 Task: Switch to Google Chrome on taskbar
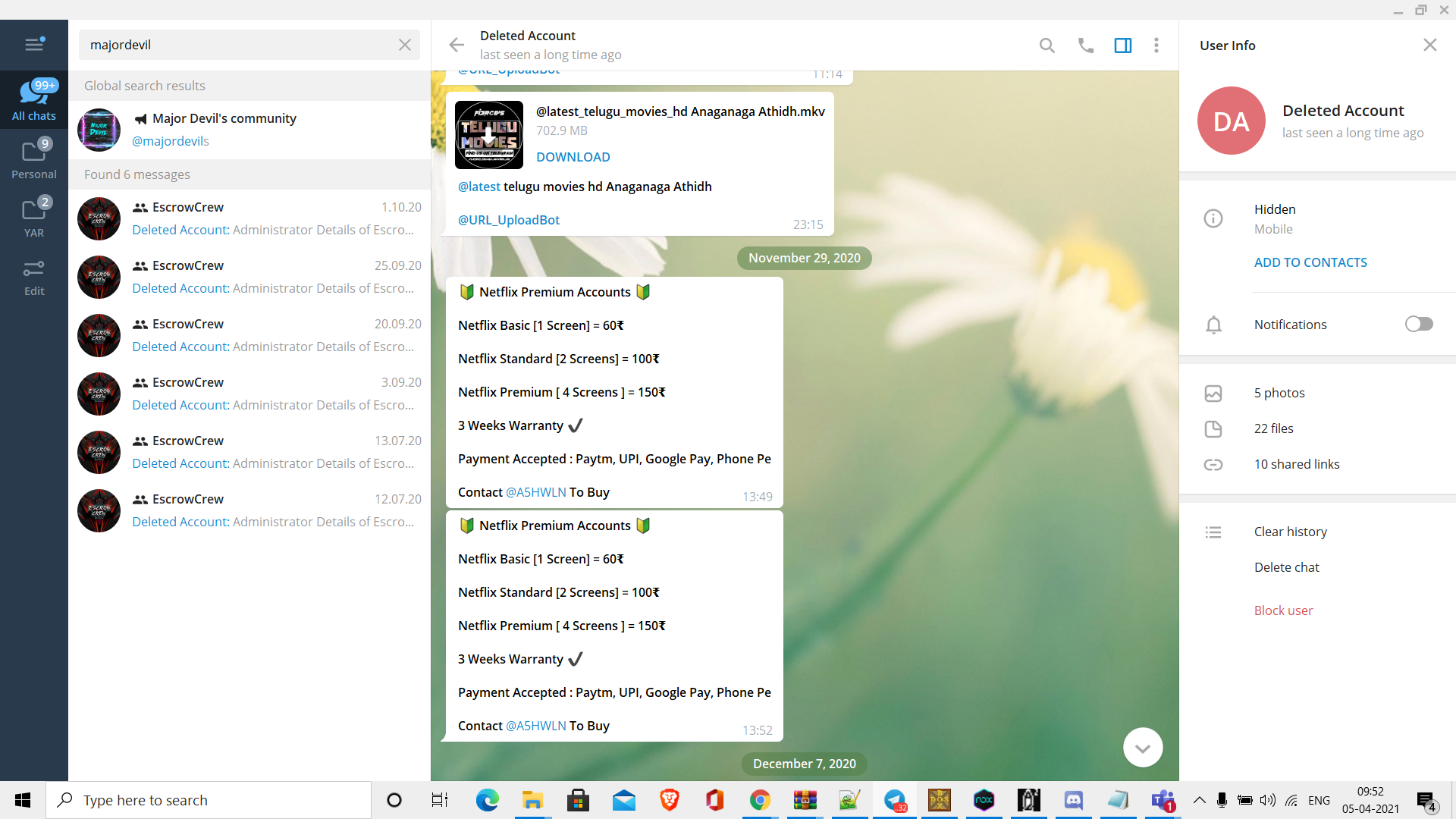[760, 800]
